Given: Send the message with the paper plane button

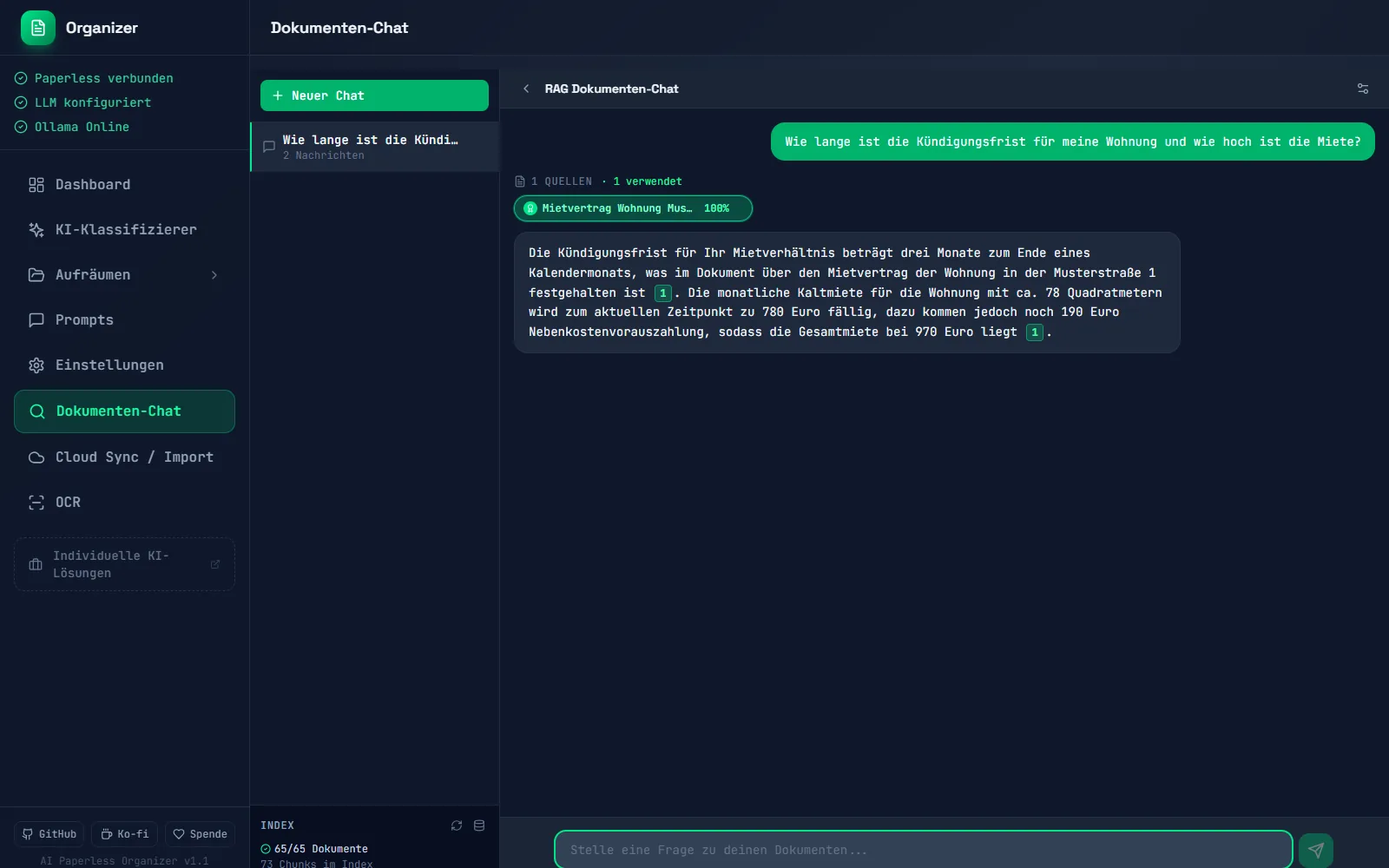Looking at the screenshot, I should click(1316, 850).
